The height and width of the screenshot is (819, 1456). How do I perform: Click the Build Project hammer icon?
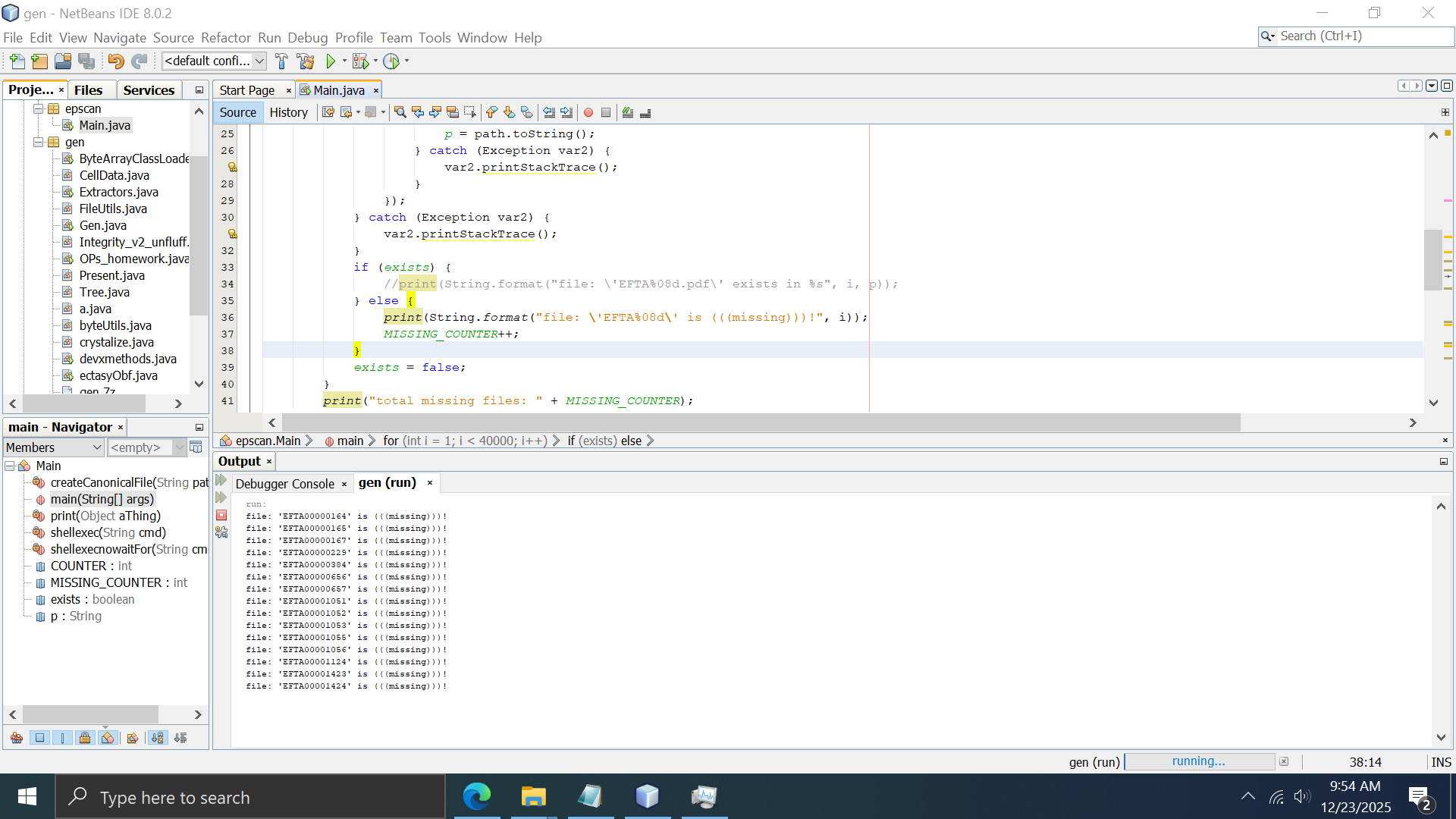[281, 61]
